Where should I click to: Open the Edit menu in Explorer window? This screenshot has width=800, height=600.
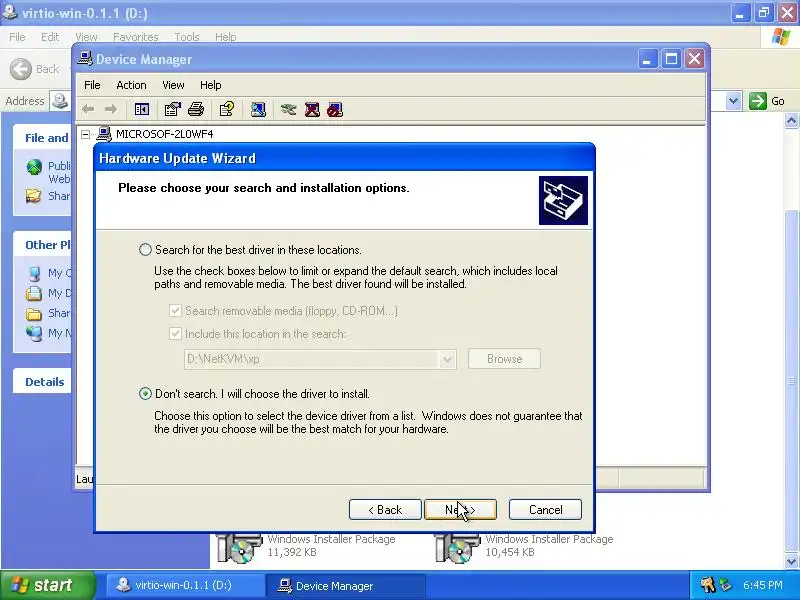pyautogui.click(x=50, y=37)
